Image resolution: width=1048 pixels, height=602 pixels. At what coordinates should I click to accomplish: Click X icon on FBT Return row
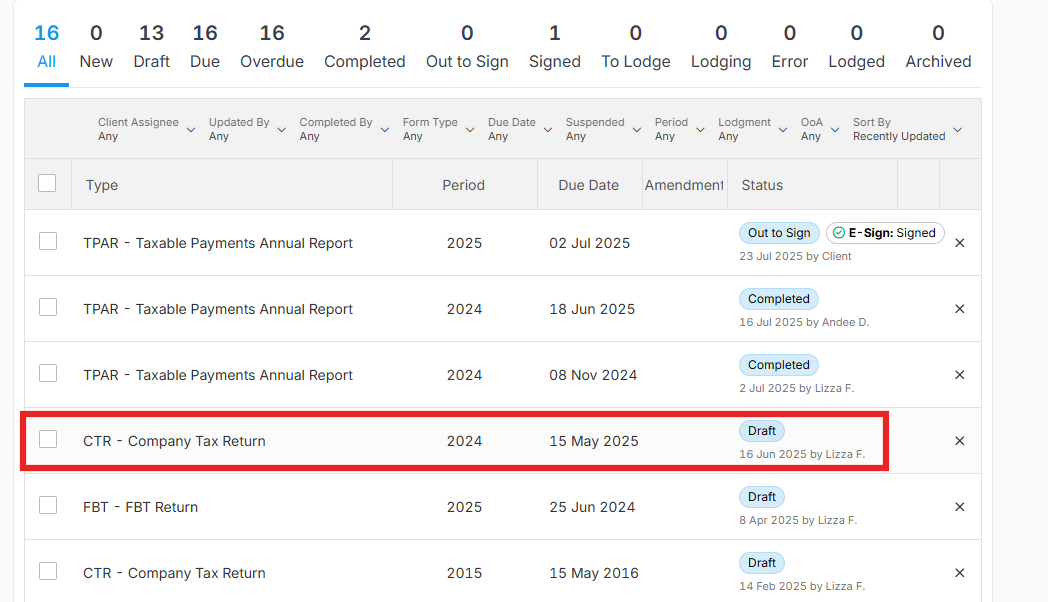(960, 507)
